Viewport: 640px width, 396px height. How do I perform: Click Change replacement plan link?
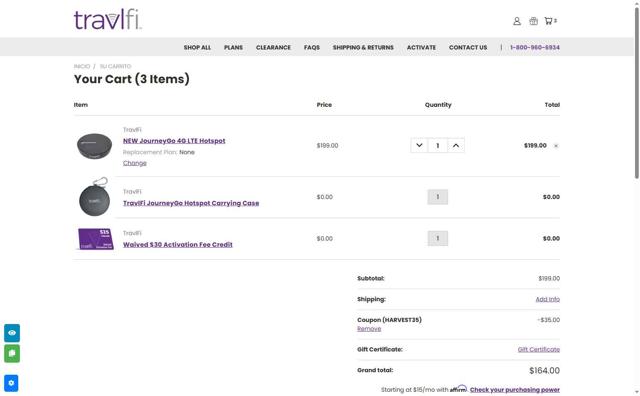tap(135, 163)
